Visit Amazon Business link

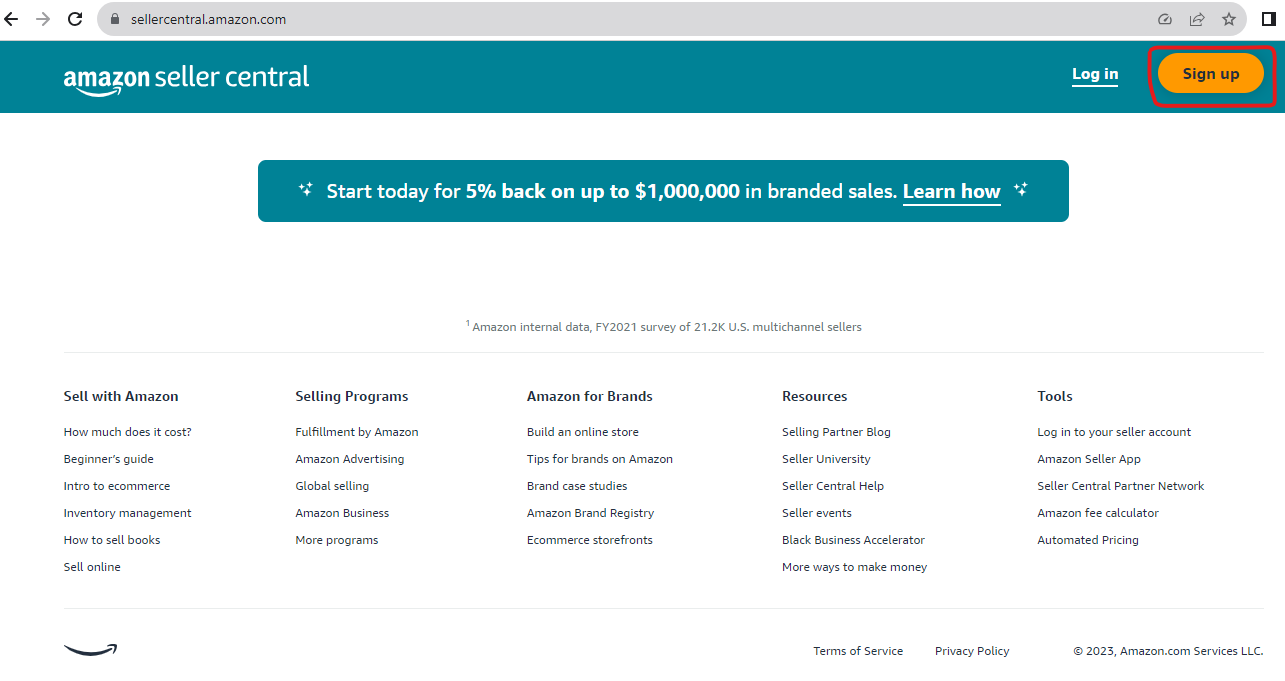click(342, 513)
